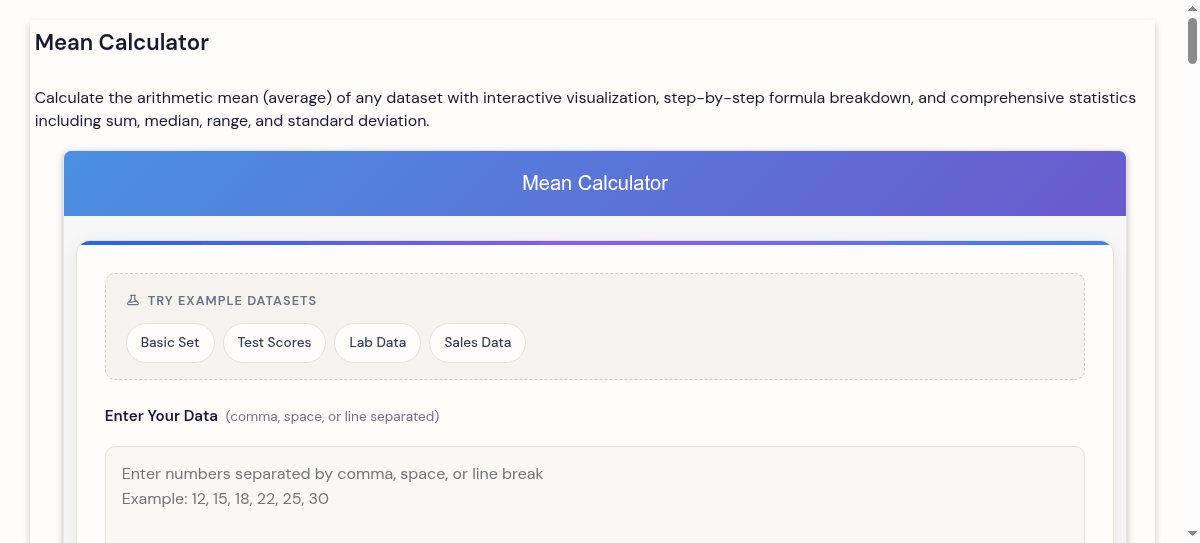Click the Enter Your Data label
Image resolution: width=1200 pixels, height=543 pixels.
(x=161, y=416)
